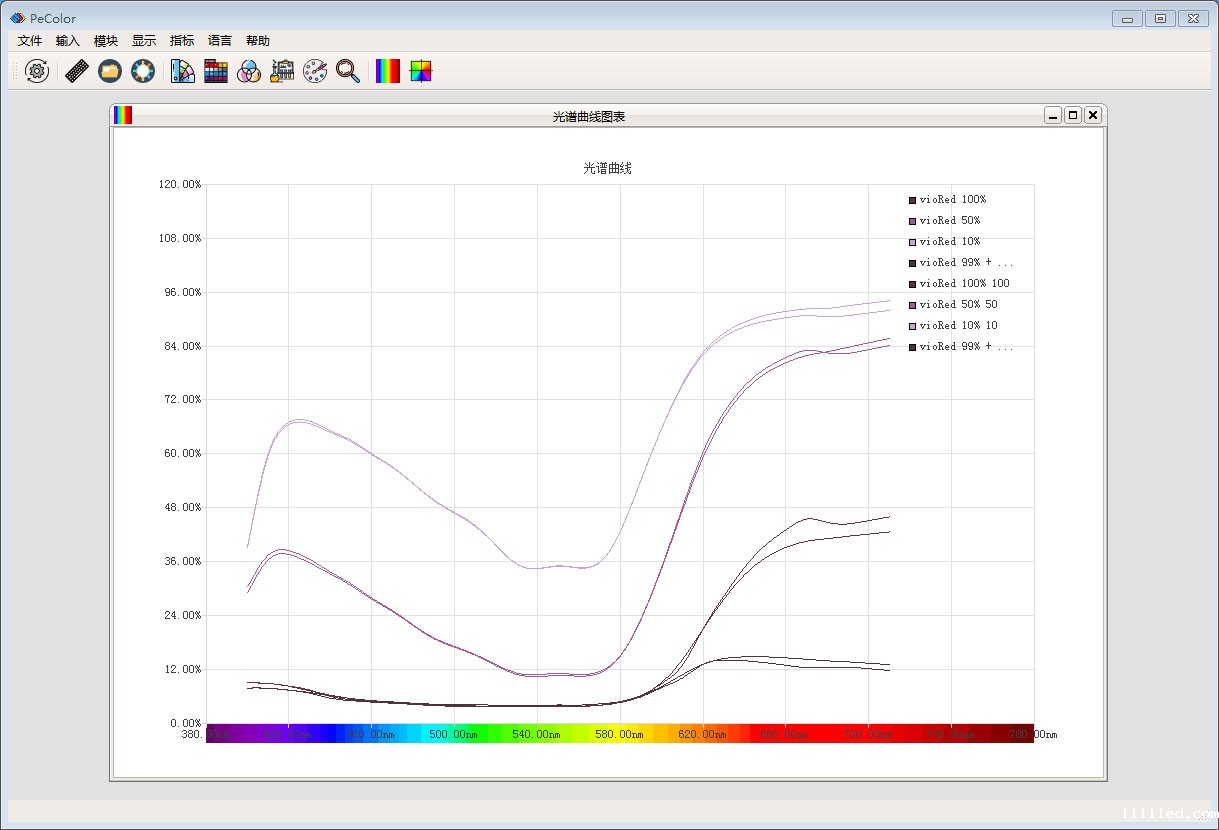Click the black keyboard toolbar icon

77,71
